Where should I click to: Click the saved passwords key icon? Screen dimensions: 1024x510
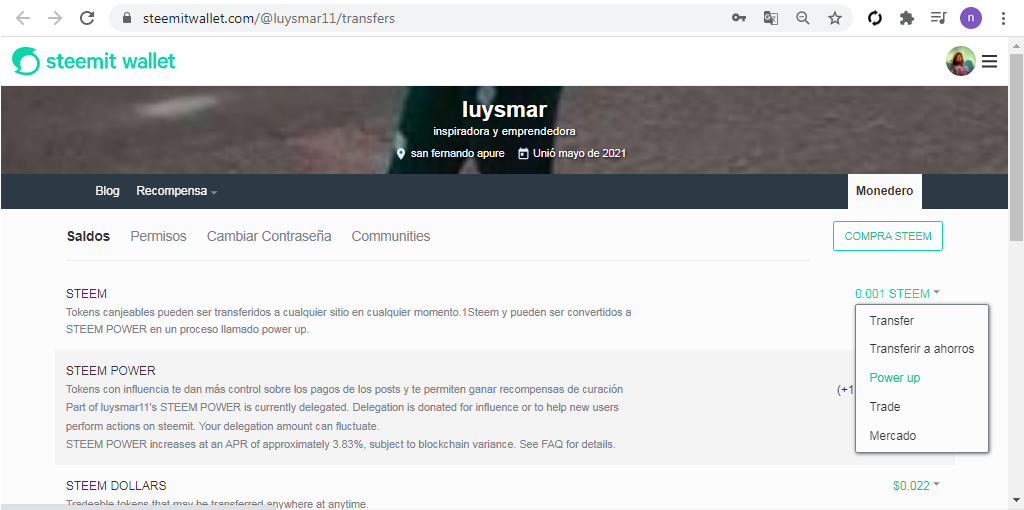pyautogui.click(x=739, y=18)
